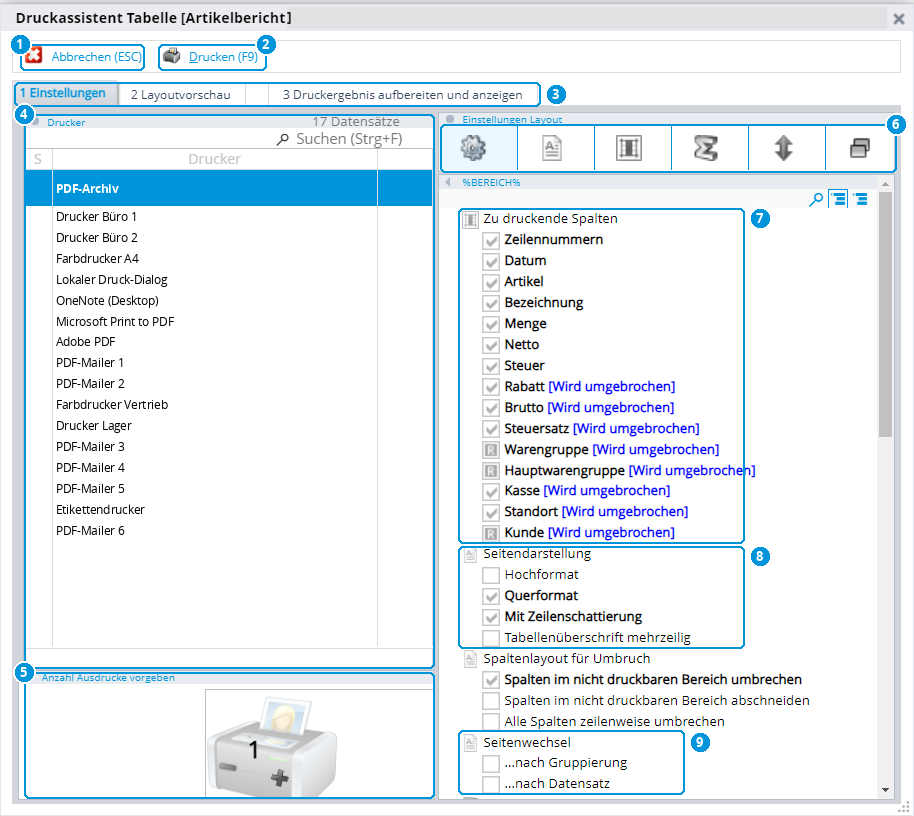914x816 pixels.
Task: Click the magnifier icon above the settings tree
Action: click(816, 199)
